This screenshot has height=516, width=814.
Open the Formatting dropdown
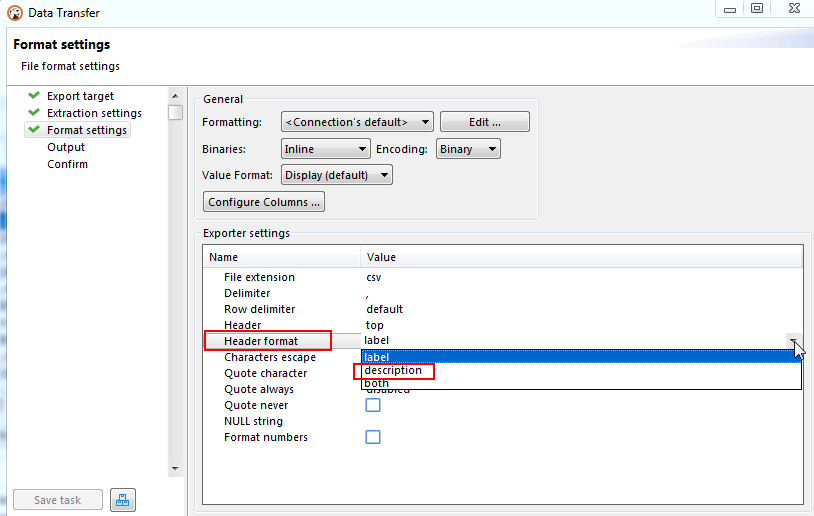pos(357,122)
